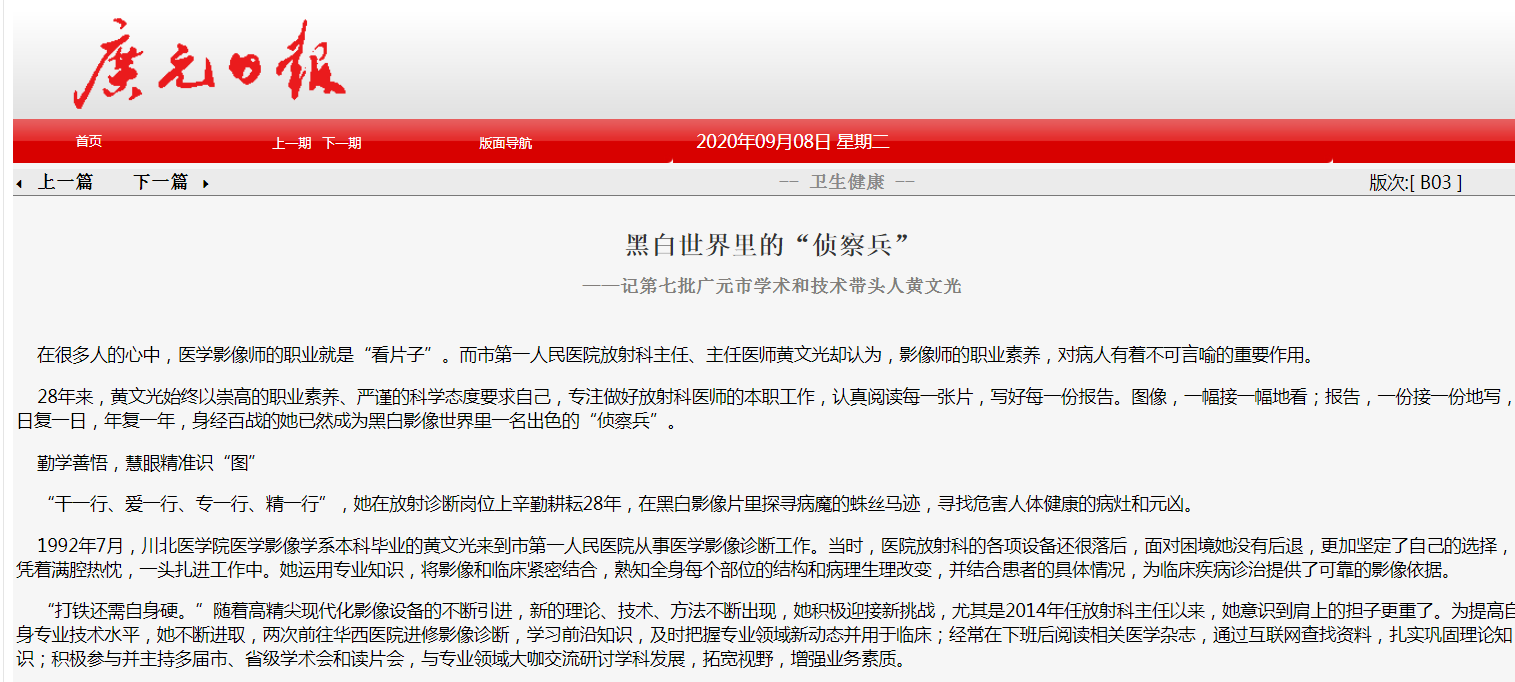Screen dimensions: 1515x682
Task: Click the paragraph starting 28年来
Action: (x=760, y=408)
